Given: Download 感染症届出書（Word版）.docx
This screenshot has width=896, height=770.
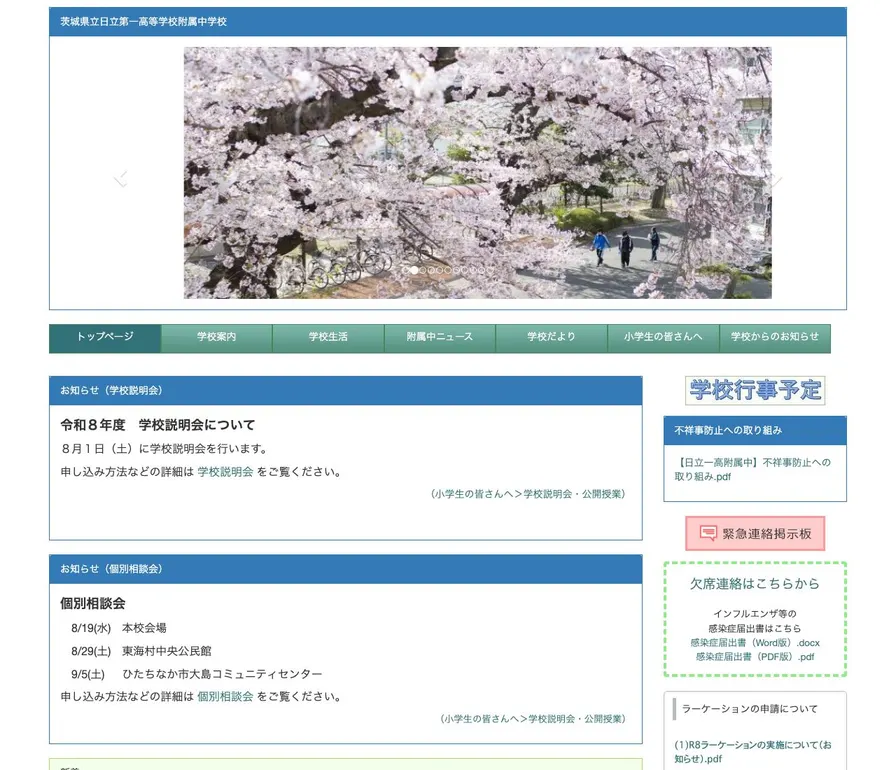Looking at the screenshot, I should point(755,643).
